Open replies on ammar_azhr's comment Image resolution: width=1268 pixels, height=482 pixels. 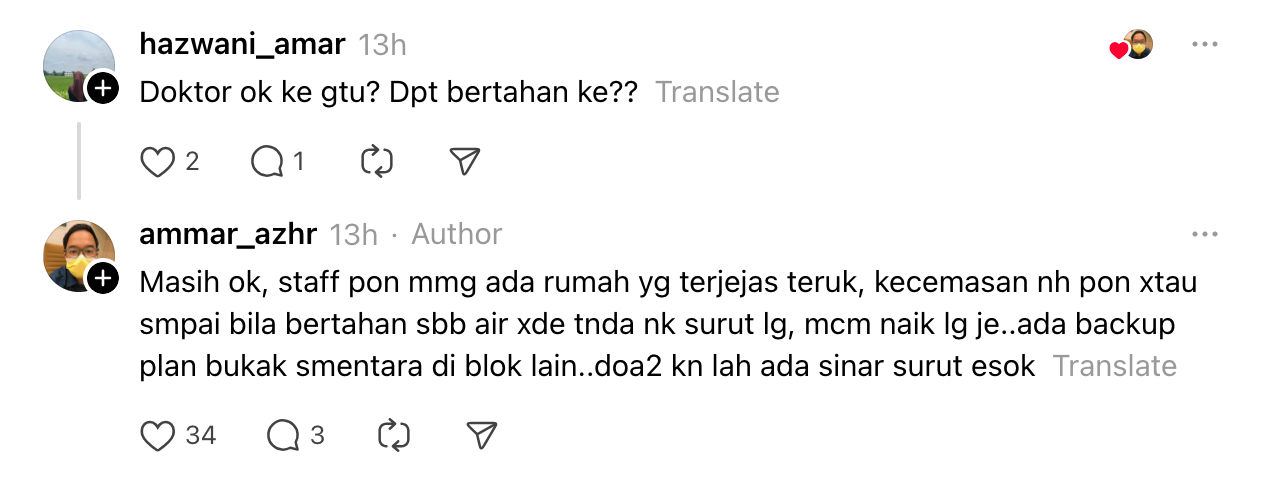[x=284, y=435]
